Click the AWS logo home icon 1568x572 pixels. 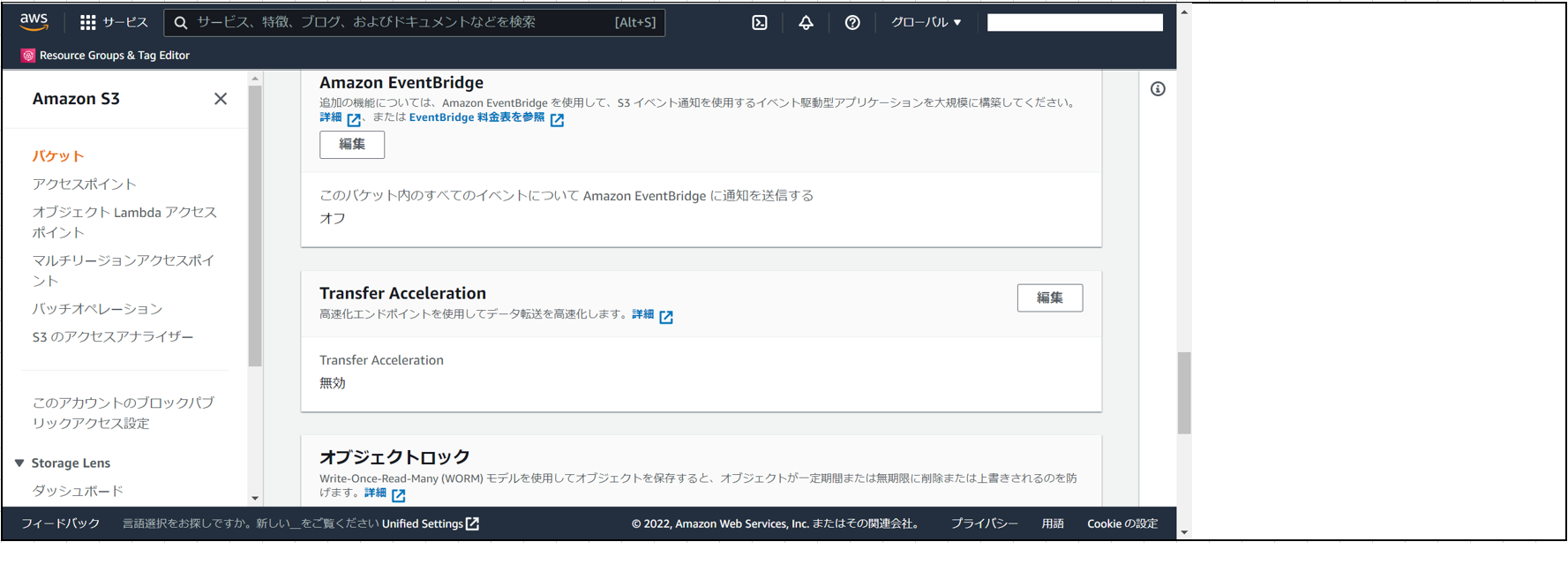34,22
